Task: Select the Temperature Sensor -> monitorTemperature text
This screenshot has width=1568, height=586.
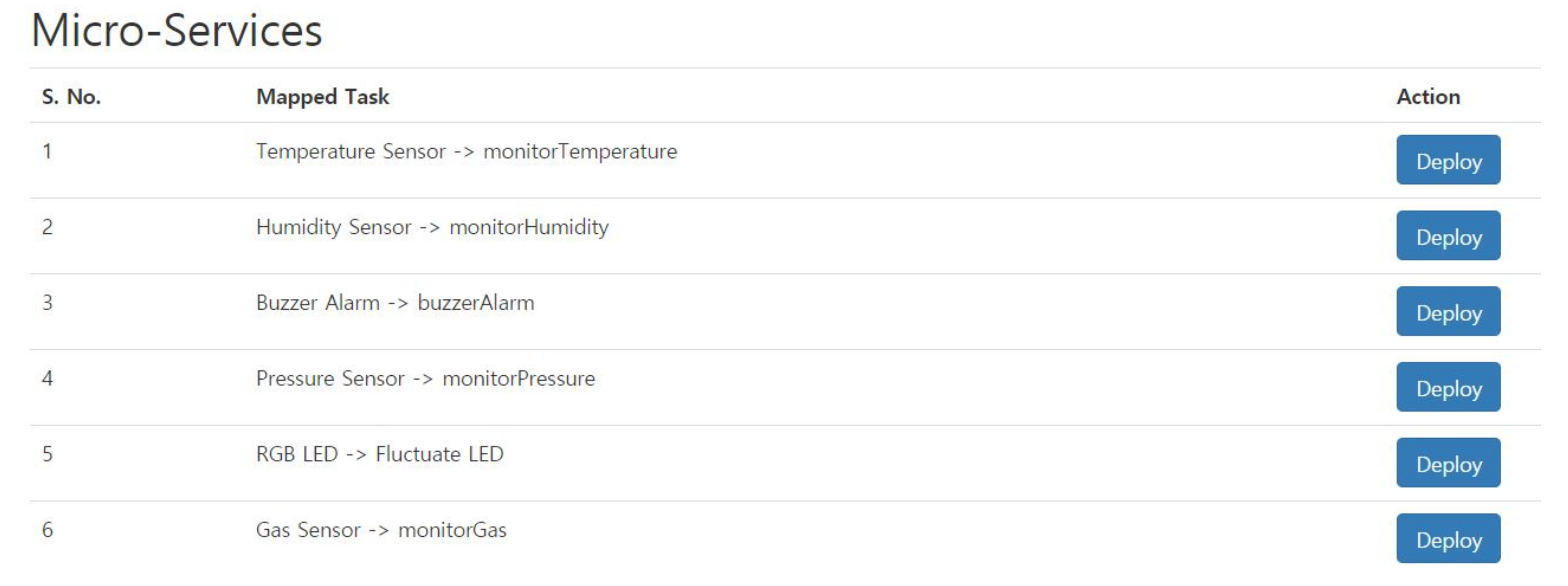Action: 466,151
